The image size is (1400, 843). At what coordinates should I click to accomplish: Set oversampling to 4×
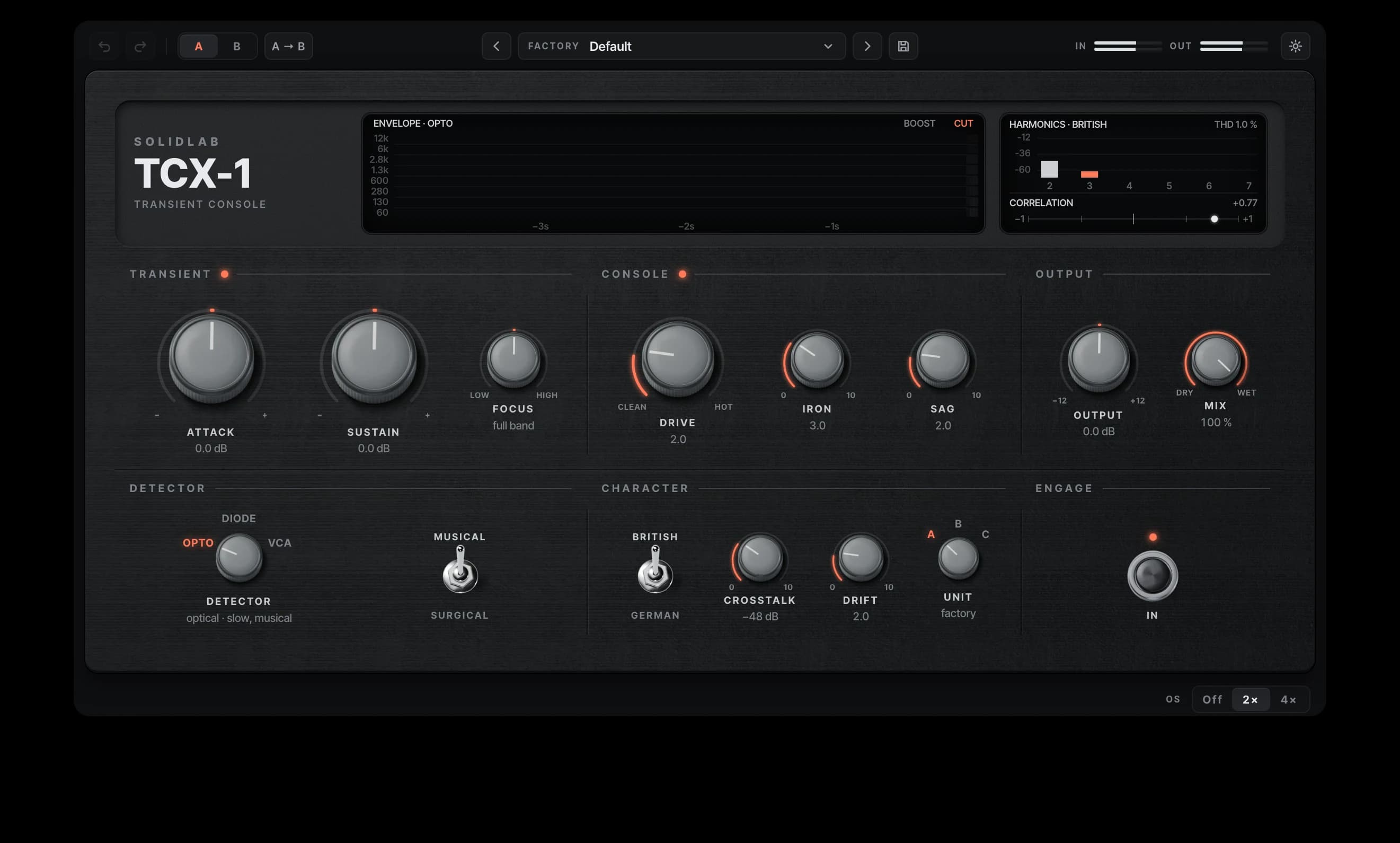(1288, 699)
